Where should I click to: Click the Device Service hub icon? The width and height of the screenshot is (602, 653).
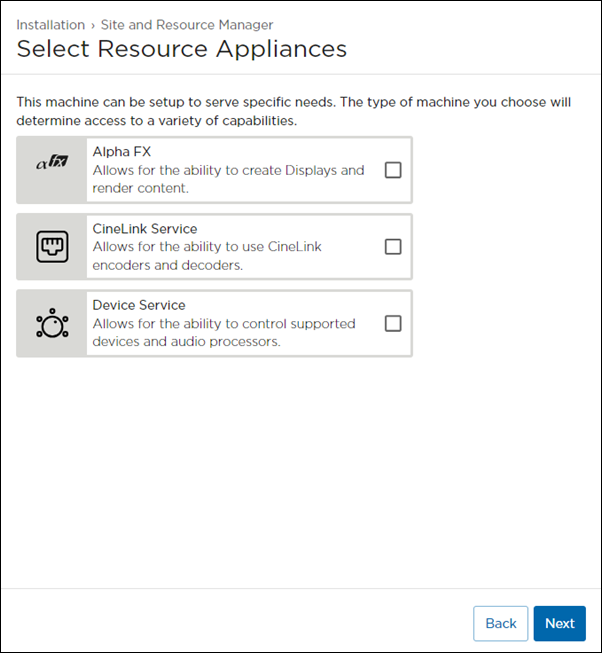click(51, 323)
